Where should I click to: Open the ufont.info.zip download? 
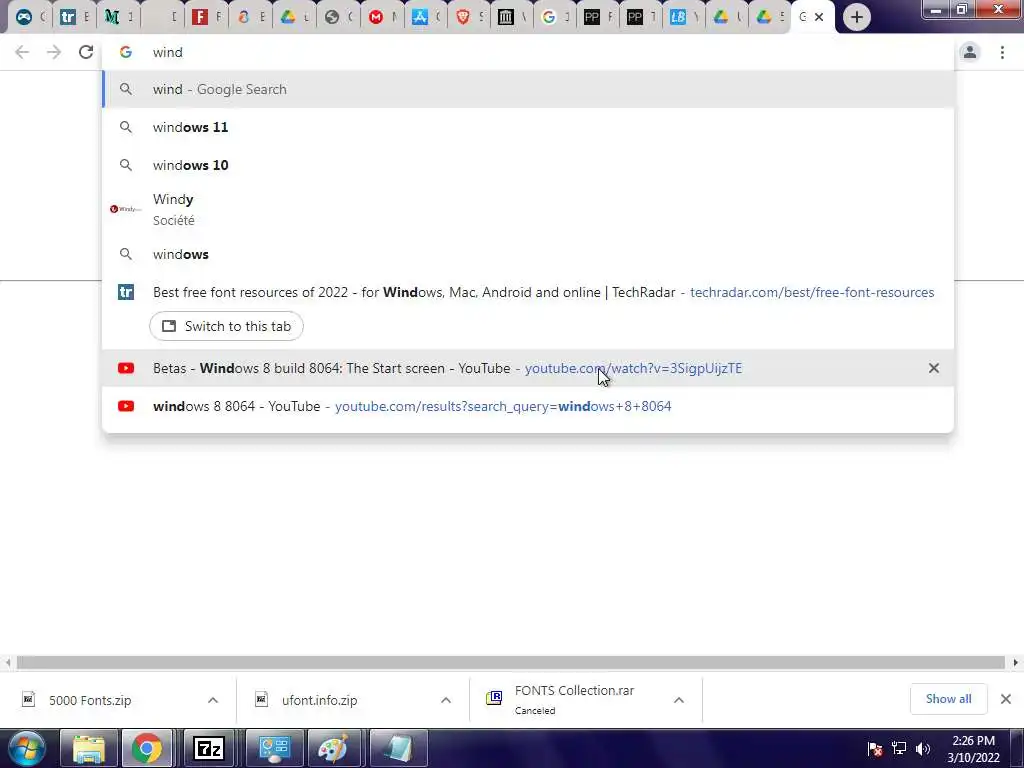click(x=319, y=700)
